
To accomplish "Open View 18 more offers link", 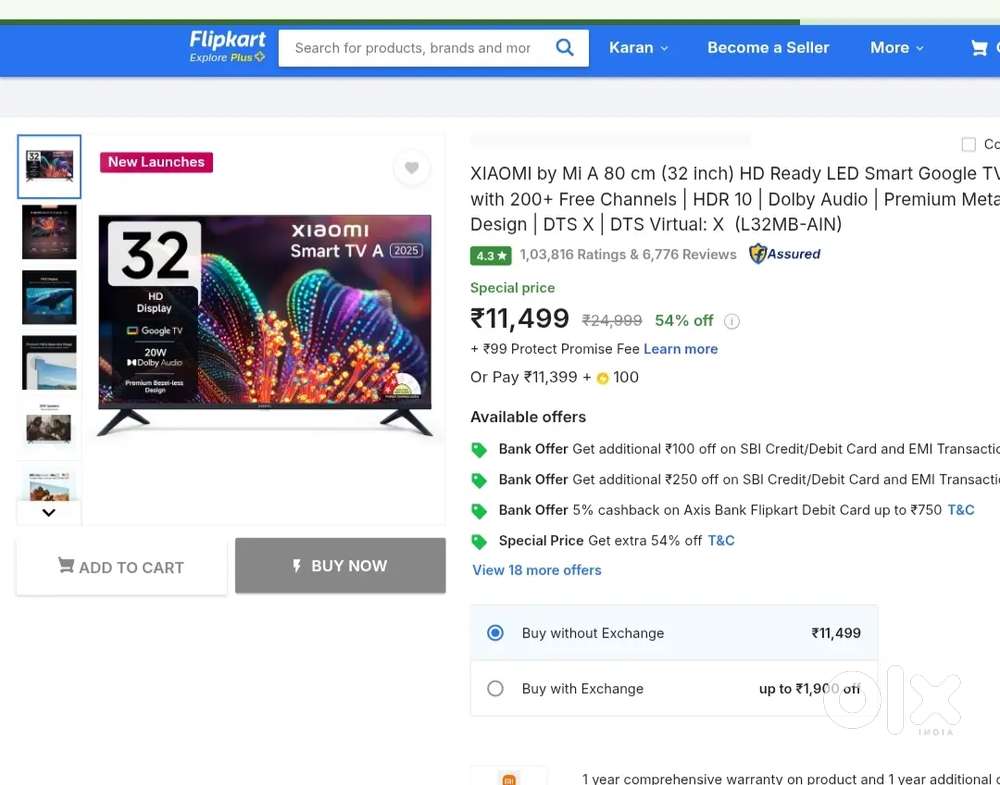I will 537,570.
